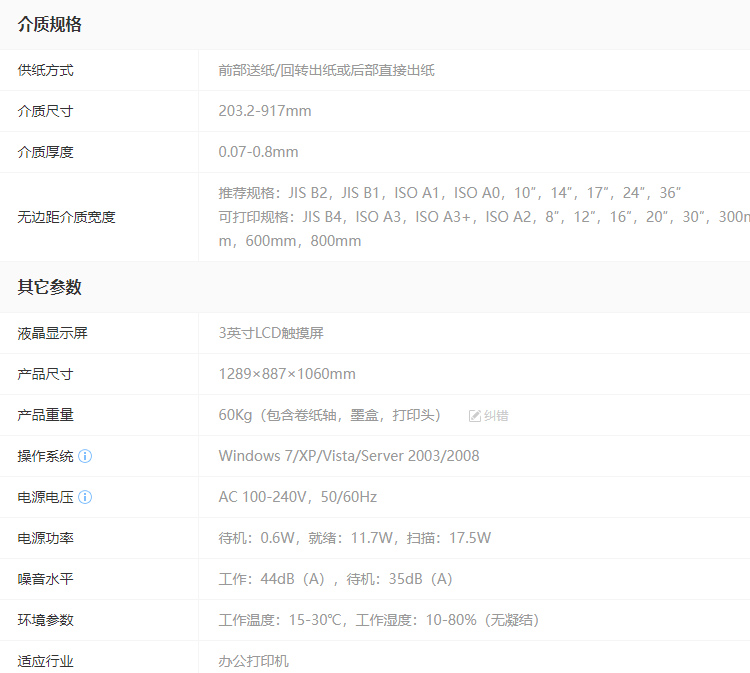Click the 无边距介质宽度 row label

click(66, 217)
